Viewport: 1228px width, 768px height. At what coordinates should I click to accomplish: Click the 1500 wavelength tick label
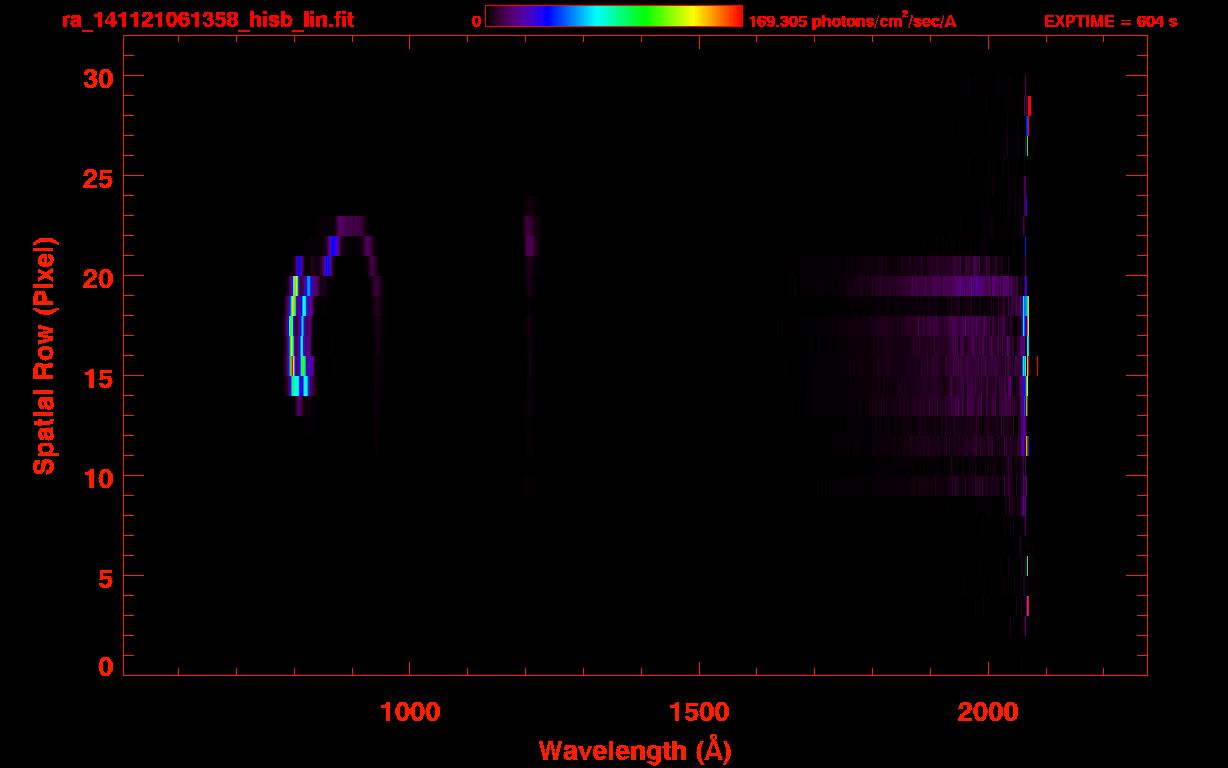coord(698,712)
